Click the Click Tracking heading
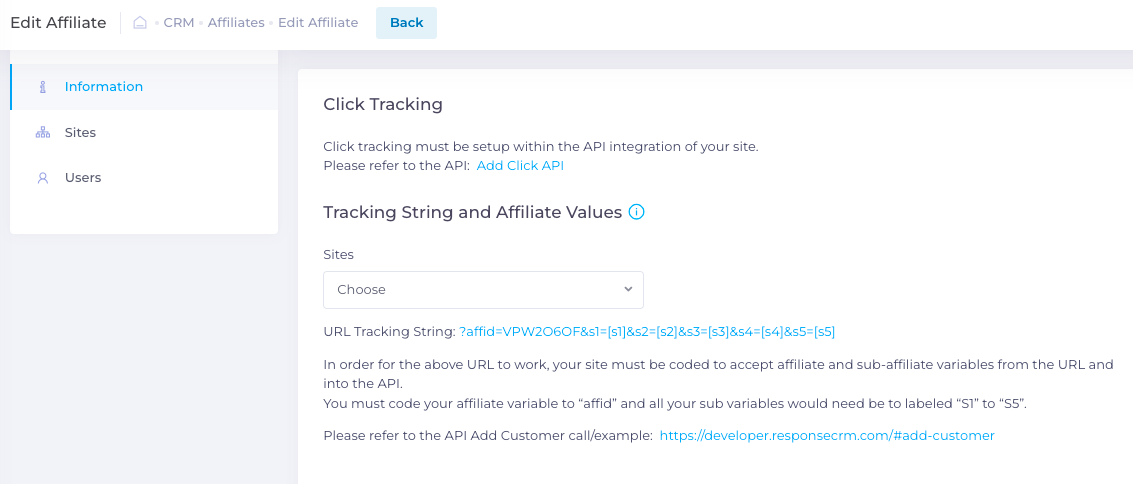Viewport: 1133px width, 484px height. (x=383, y=104)
